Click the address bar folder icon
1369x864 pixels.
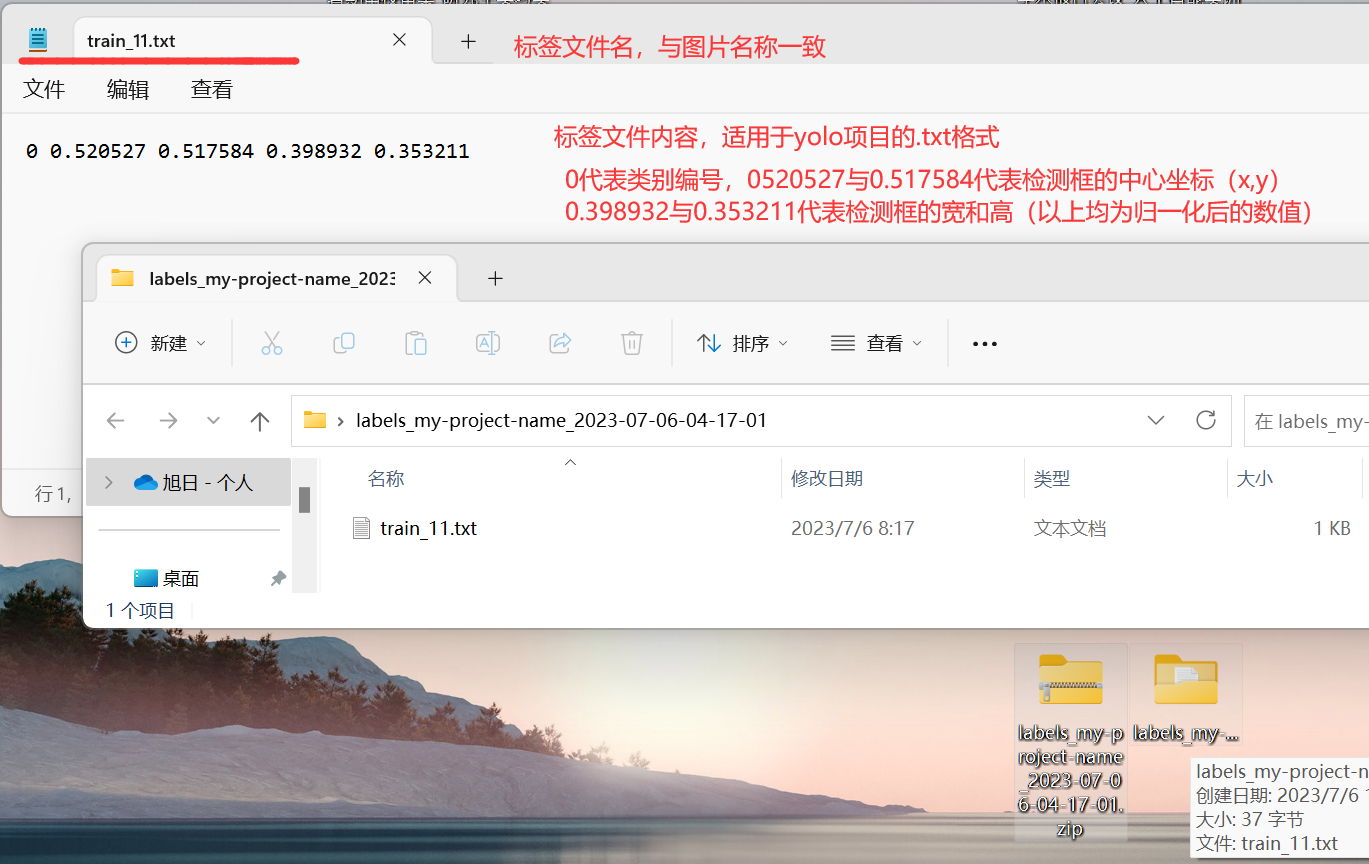pyautogui.click(x=315, y=420)
